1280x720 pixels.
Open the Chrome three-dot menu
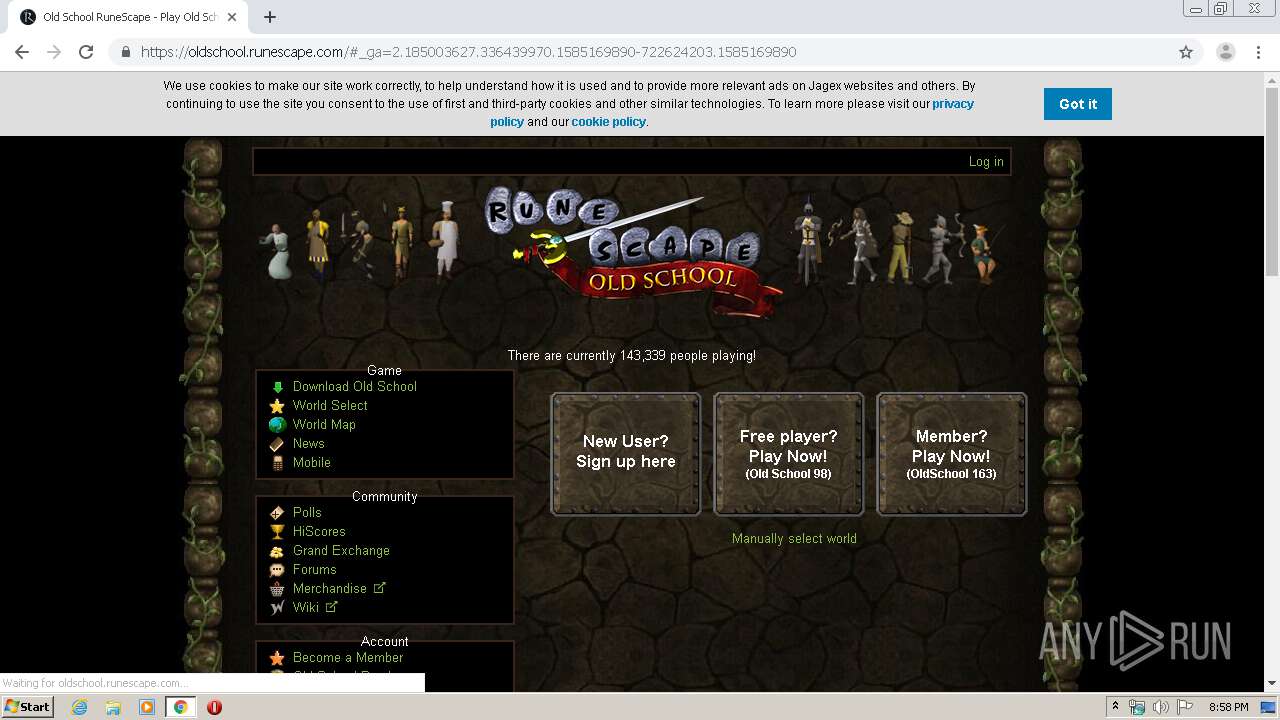[1258, 52]
